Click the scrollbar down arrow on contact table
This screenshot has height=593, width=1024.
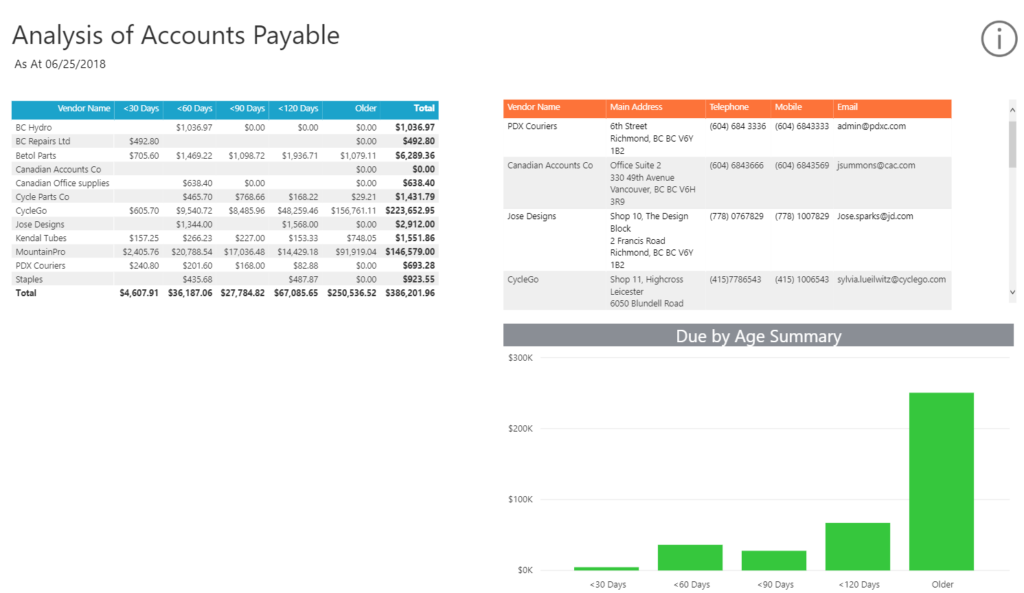point(1012,292)
